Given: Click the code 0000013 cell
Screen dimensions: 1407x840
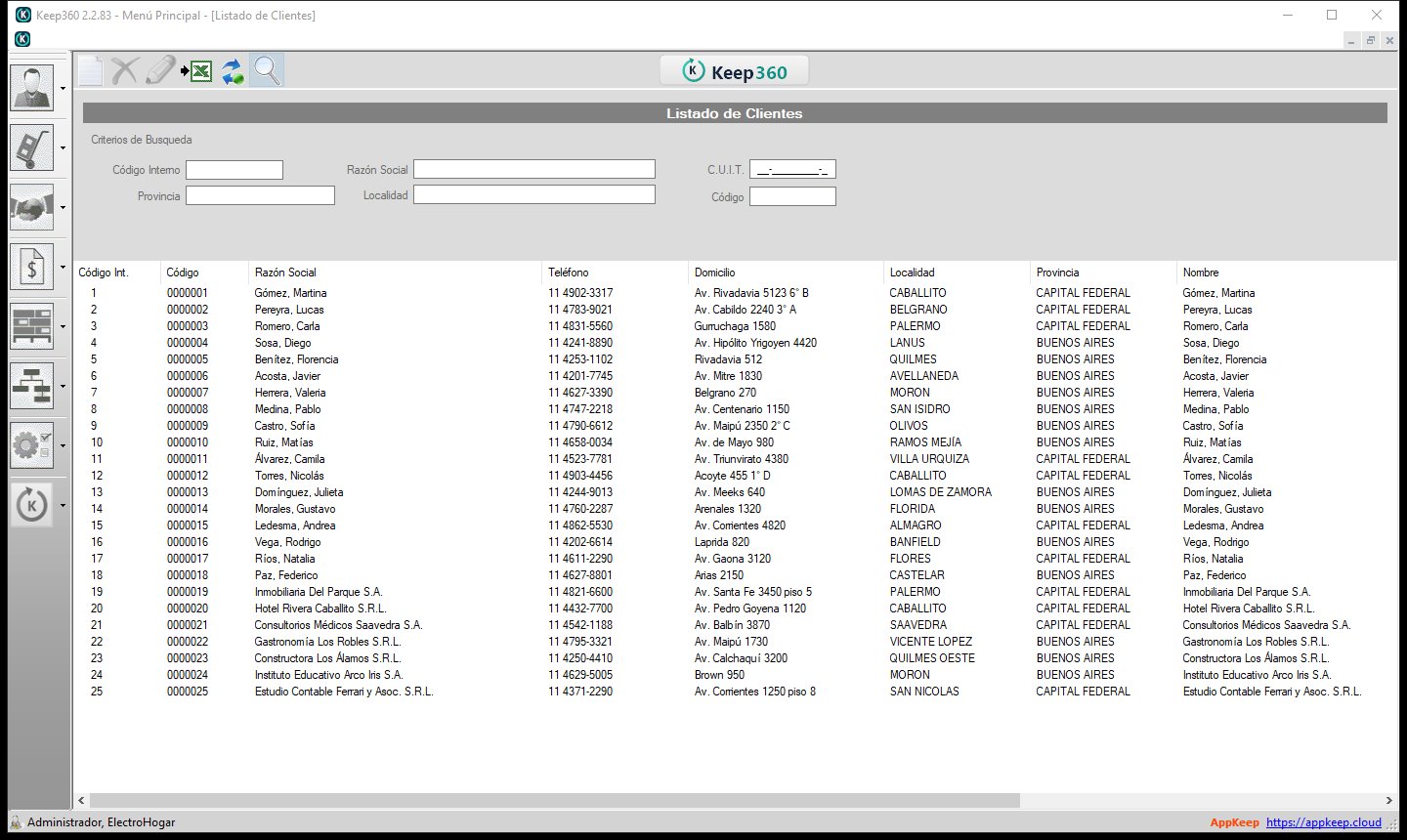Looking at the screenshot, I should (188, 492).
